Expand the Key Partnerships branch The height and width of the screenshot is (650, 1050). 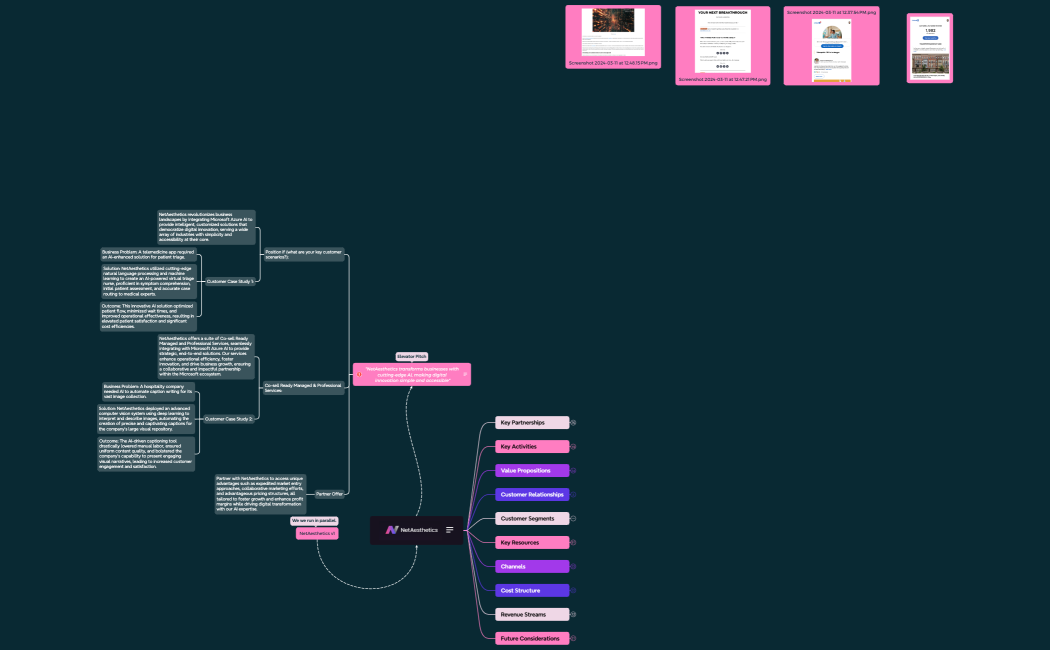(x=573, y=423)
